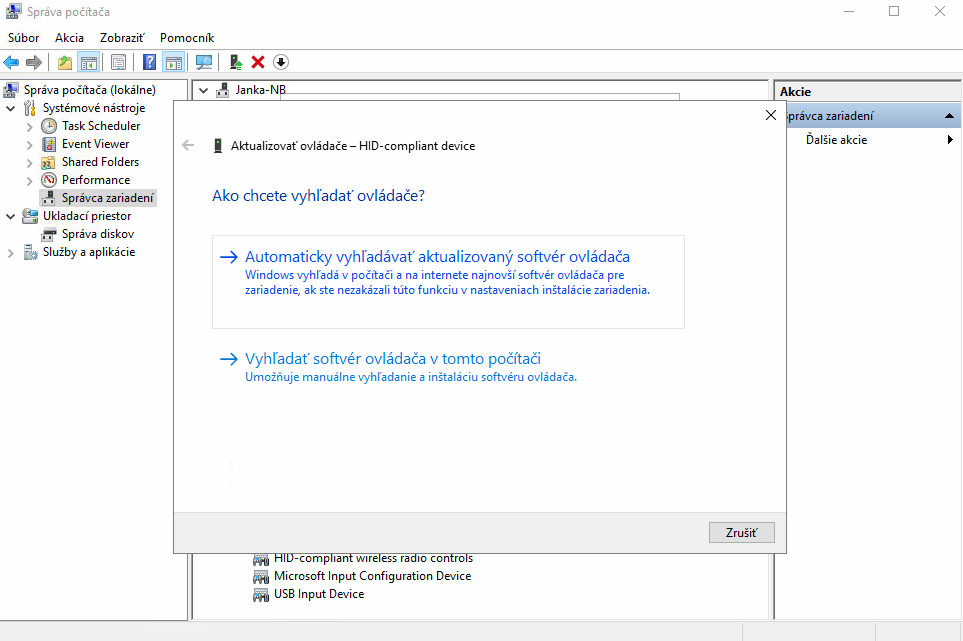
Task: Choose Vyhľadať softvér ovládača v tomto počítači
Action: pyautogui.click(x=393, y=359)
